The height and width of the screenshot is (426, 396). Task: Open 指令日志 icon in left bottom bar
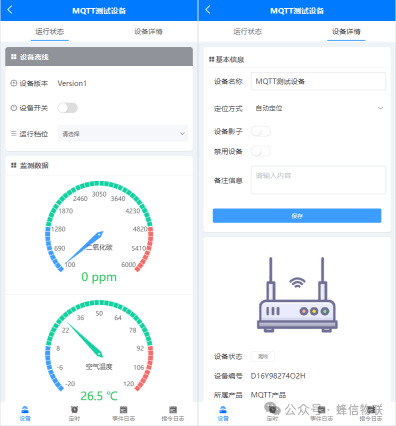[173, 410]
